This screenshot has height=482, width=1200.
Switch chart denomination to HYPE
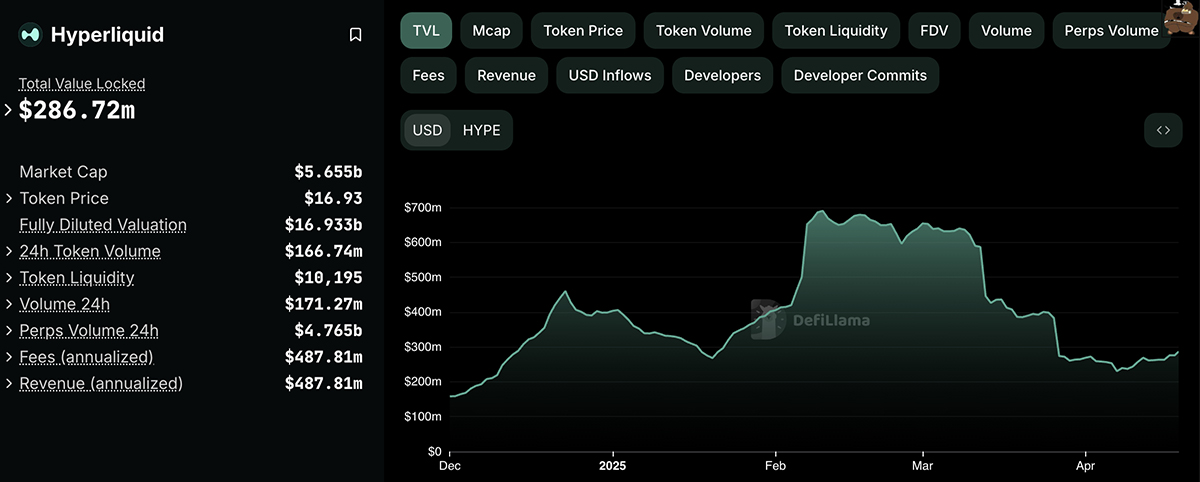coord(481,130)
